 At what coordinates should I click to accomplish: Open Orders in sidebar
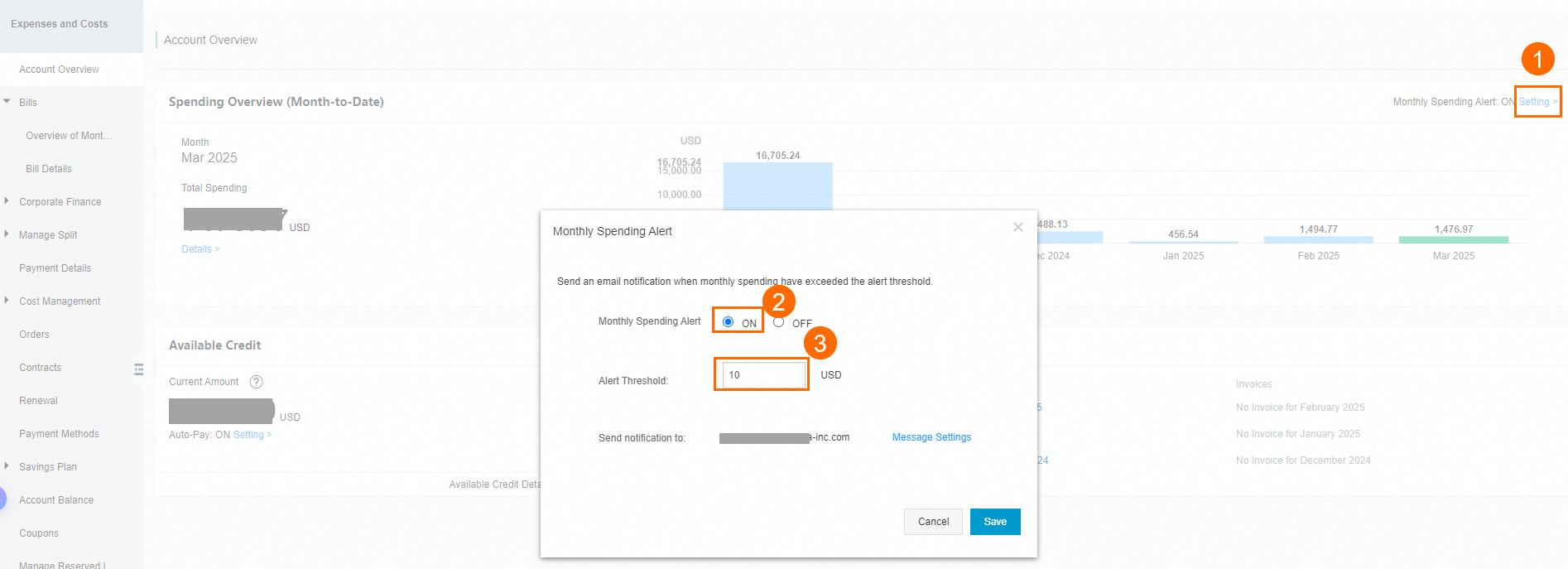pos(34,335)
